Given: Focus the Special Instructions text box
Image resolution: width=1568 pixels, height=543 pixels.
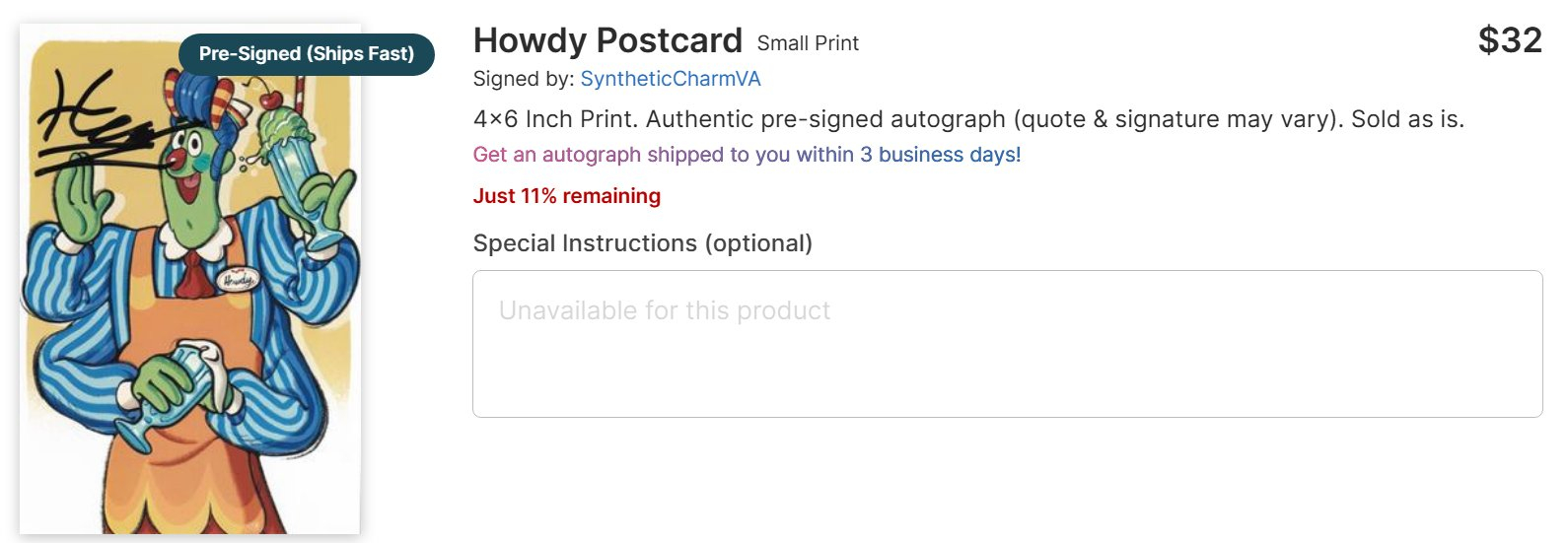Looking at the screenshot, I should click(x=1007, y=343).
